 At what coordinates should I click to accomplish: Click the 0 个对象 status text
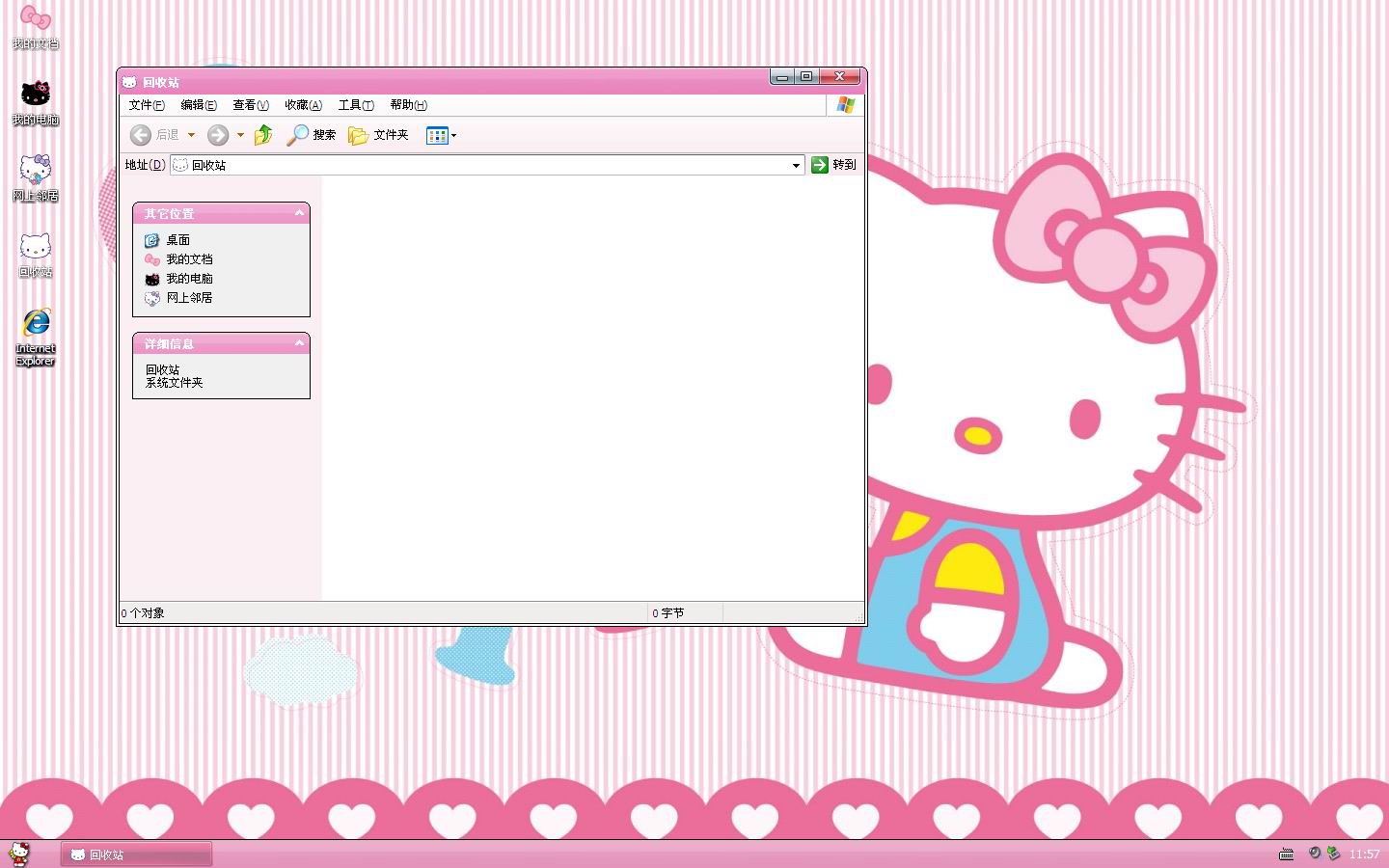143,612
